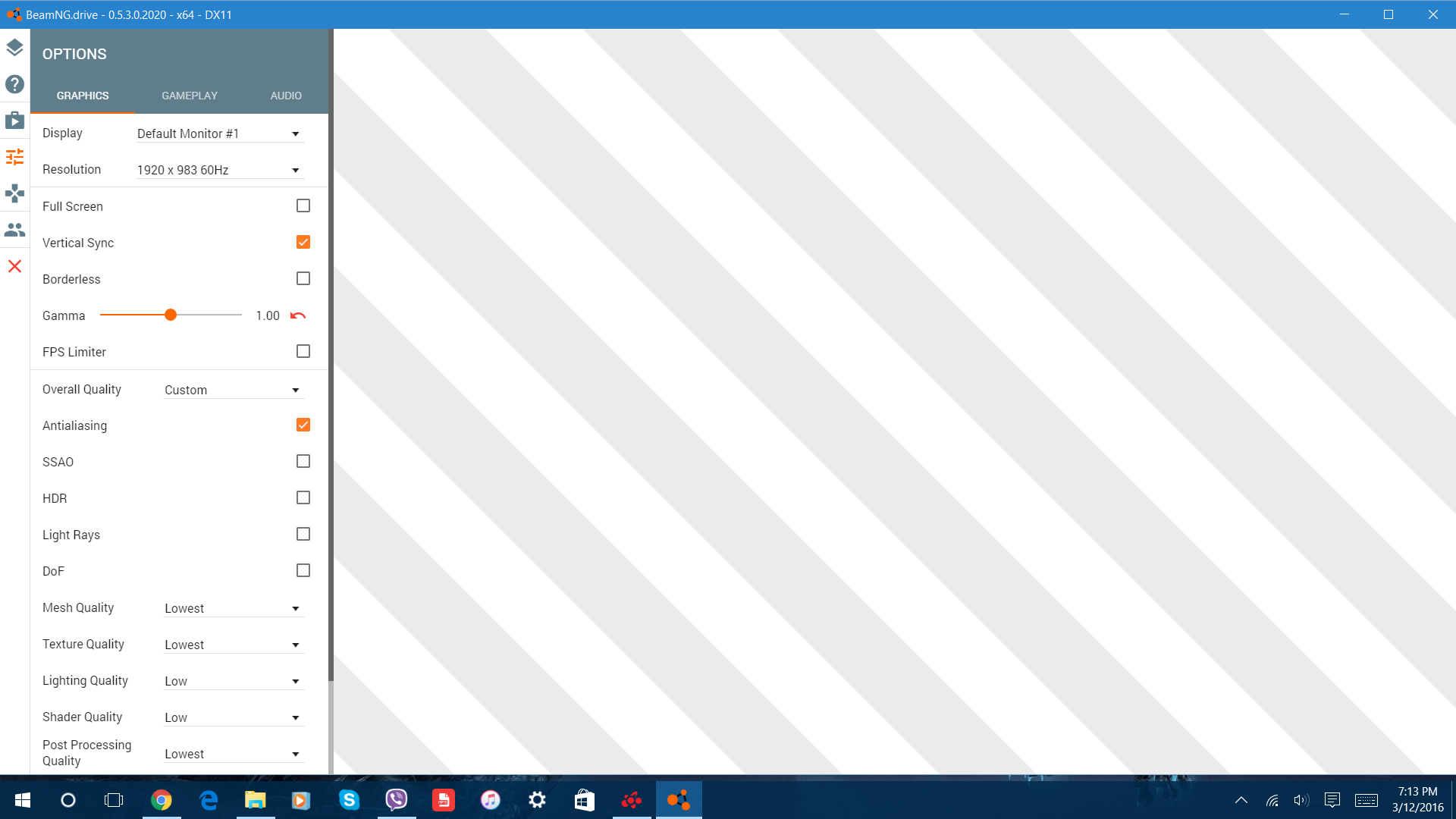Select BeamNG.drive taskbar icon

pyautogui.click(x=679, y=800)
